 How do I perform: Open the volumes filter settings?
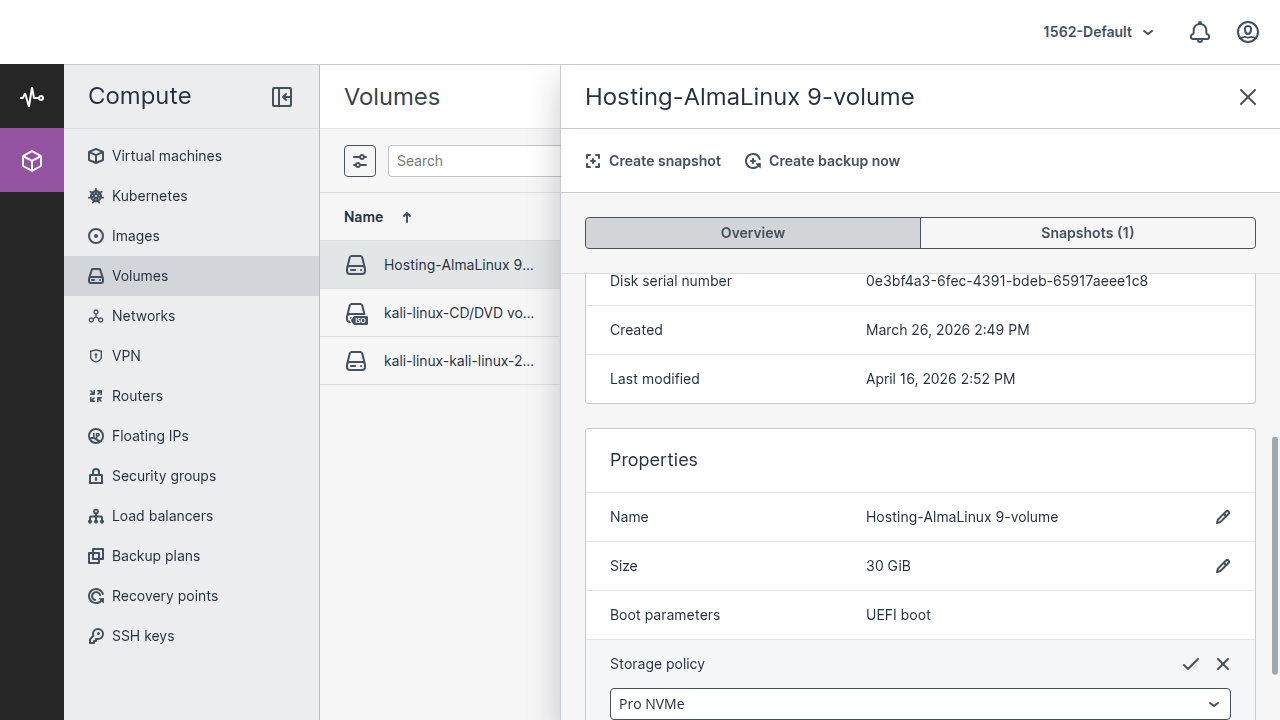coord(360,161)
